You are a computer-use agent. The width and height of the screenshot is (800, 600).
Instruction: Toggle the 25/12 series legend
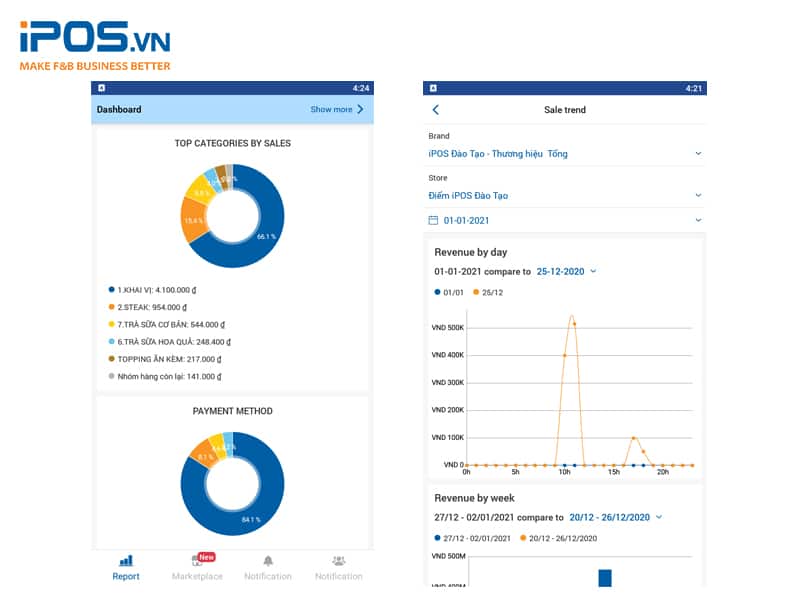click(491, 292)
